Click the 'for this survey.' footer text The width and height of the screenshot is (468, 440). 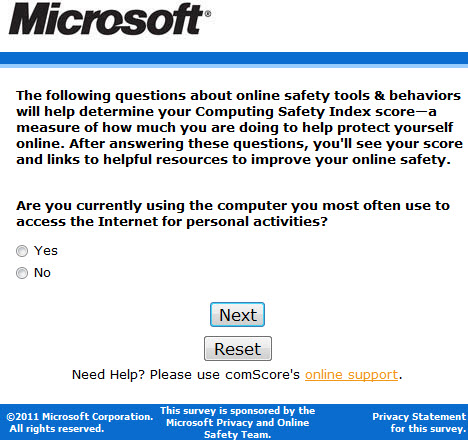(x=428, y=429)
